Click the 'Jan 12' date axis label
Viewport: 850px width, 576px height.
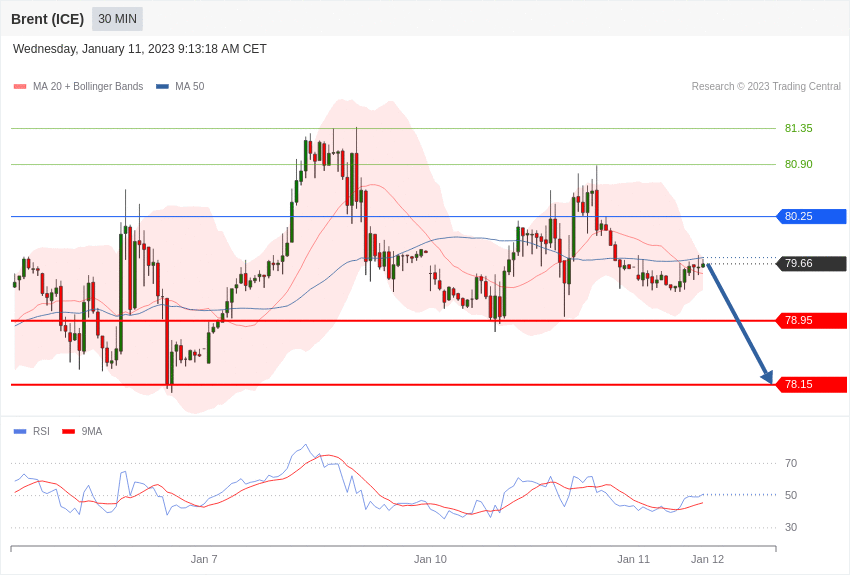click(707, 559)
